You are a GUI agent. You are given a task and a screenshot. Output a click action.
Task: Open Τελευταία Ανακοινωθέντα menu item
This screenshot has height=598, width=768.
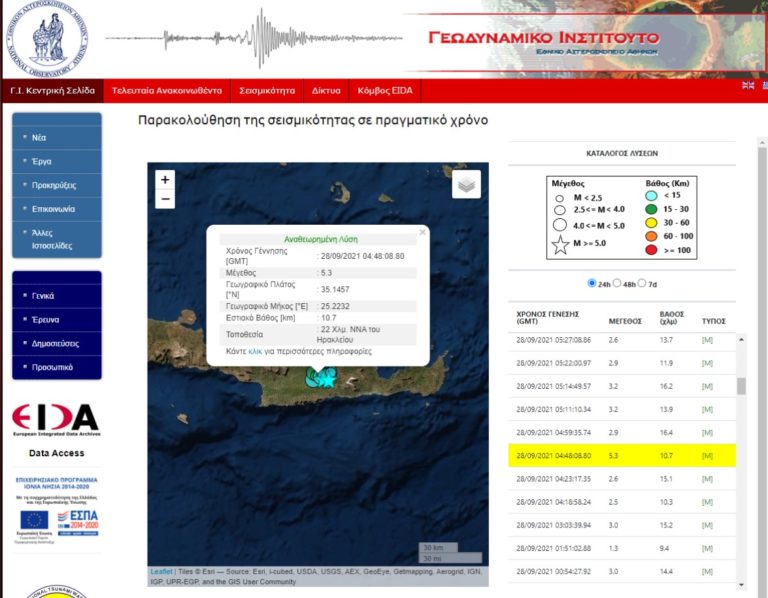coord(167,91)
